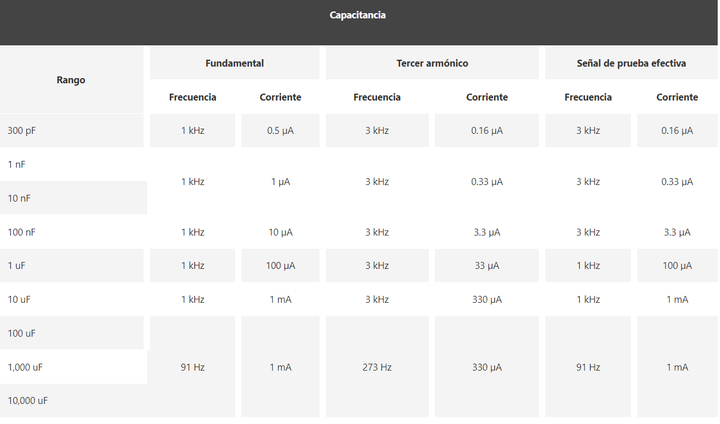Select the 10 nF range cell
This screenshot has width=720, height=424.
(20, 198)
